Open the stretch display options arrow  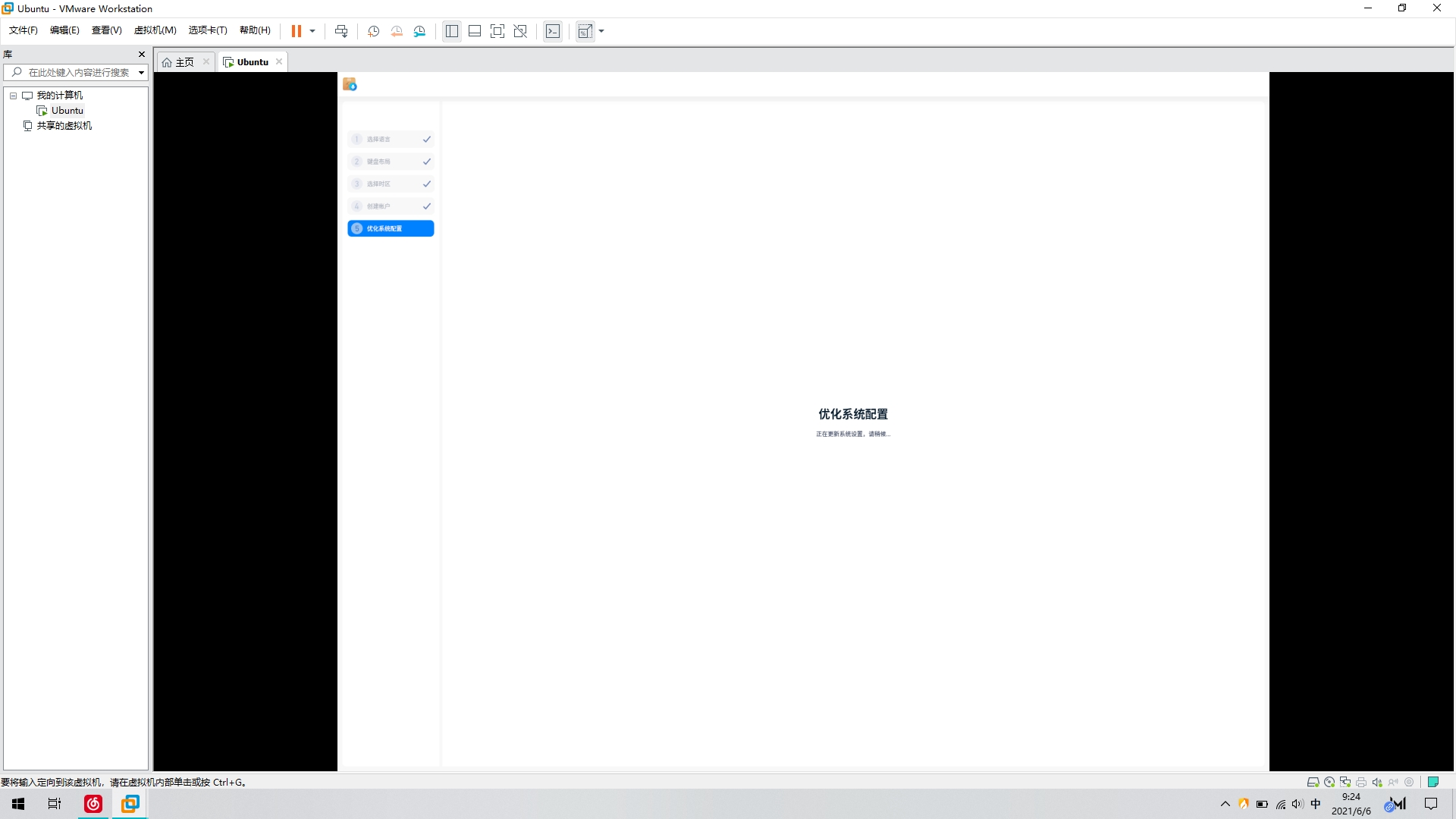click(601, 31)
